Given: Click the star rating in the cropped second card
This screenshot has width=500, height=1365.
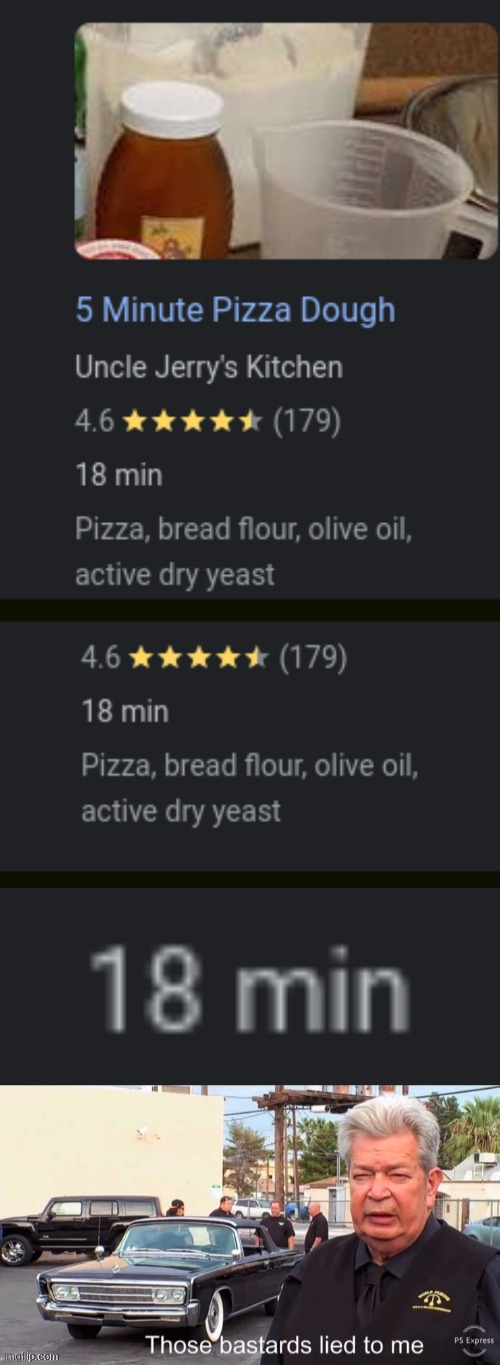Looking at the screenshot, I should pyautogui.click(x=199, y=657).
